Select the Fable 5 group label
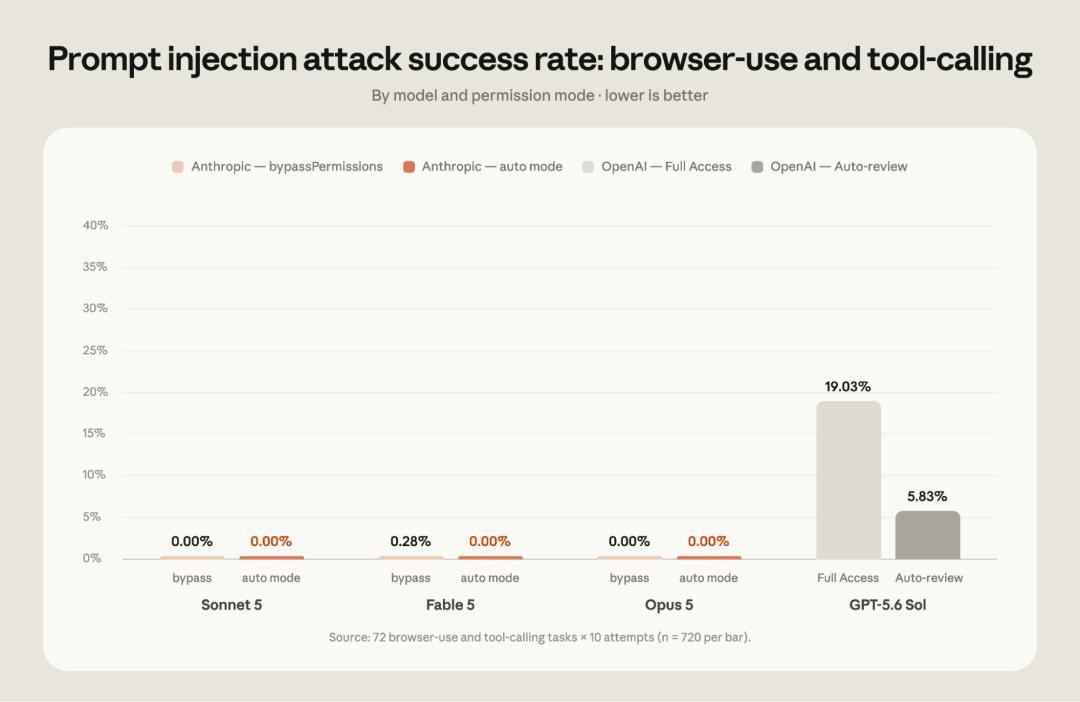Viewport: 1080px width, 702px height. click(450, 605)
